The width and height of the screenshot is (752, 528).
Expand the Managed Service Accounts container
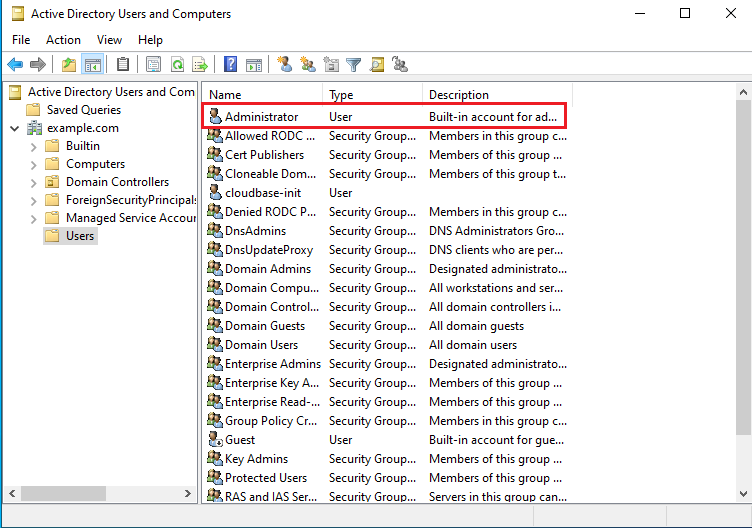33,219
